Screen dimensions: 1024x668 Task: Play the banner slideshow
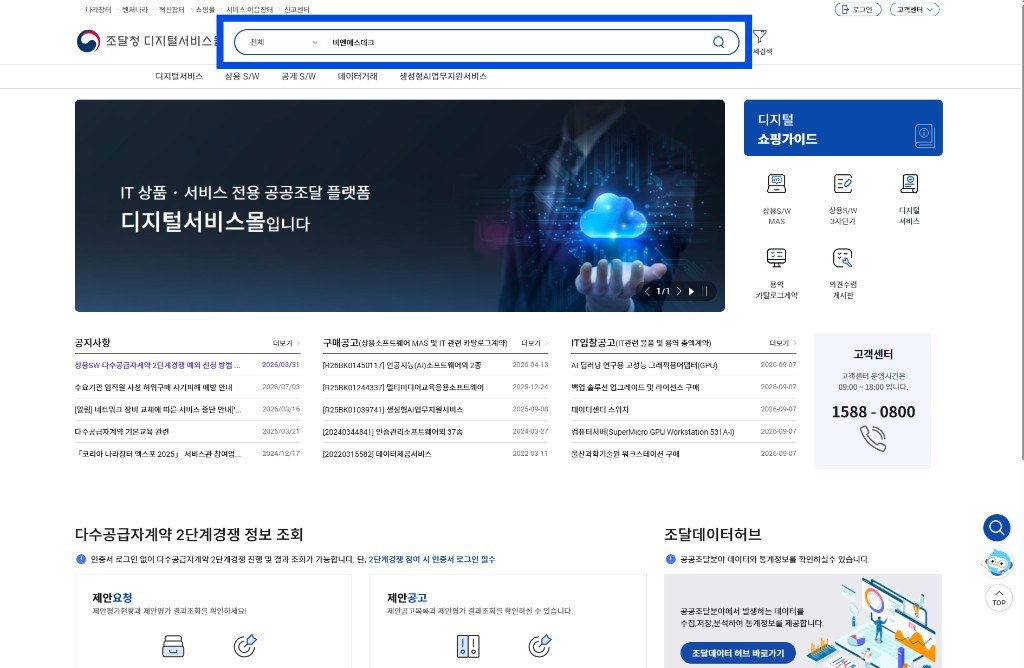click(x=692, y=291)
